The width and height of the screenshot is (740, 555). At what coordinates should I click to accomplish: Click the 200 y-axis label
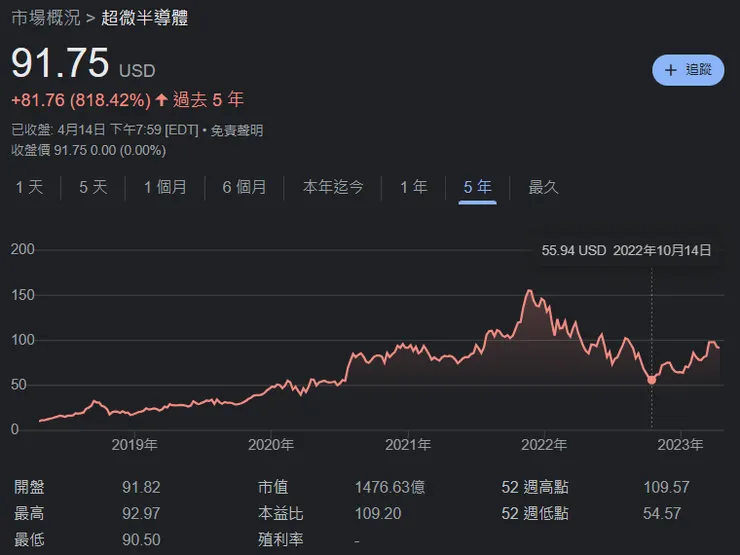coord(23,249)
